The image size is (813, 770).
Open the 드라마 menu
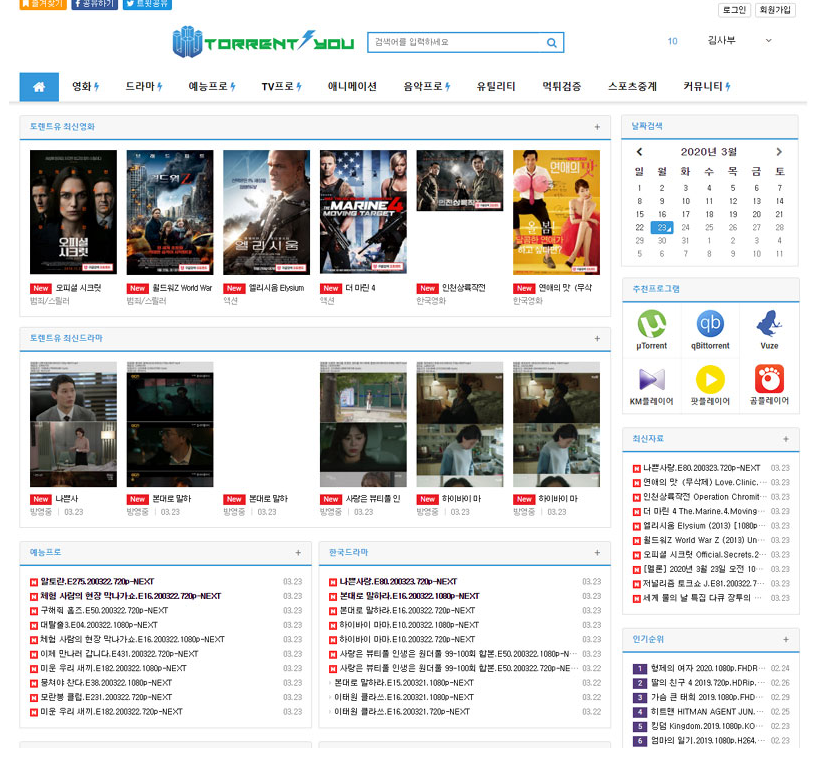pos(144,87)
